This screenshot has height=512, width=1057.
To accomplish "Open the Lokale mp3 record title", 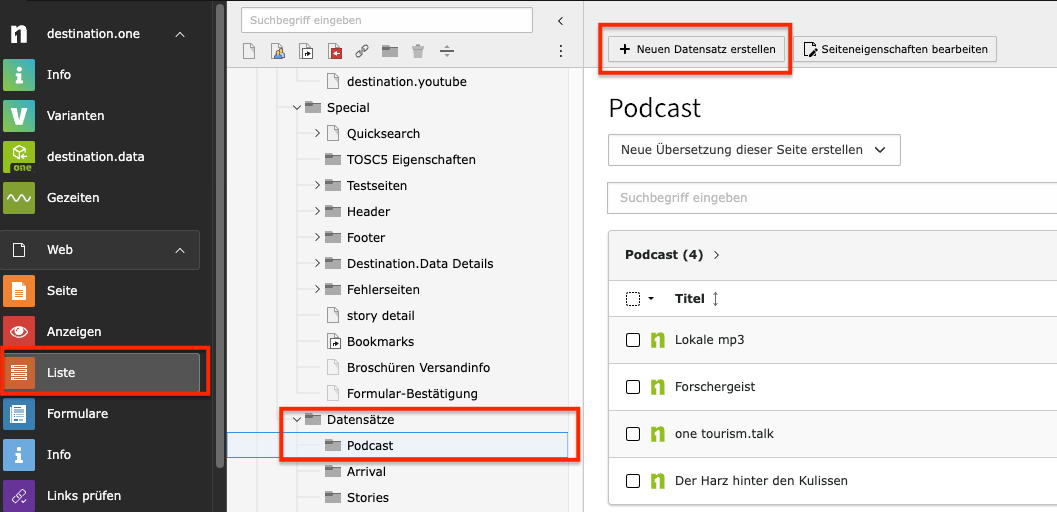I will pyautogui.click(x=709, y=340).
